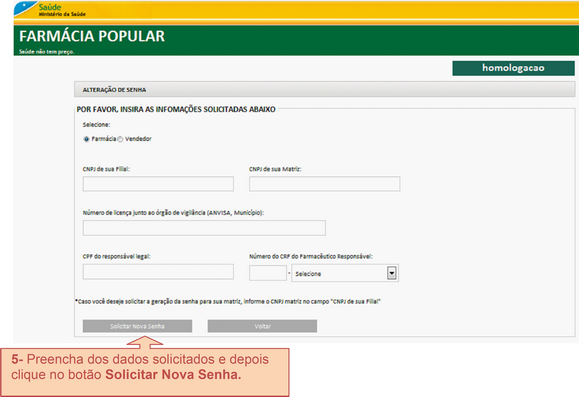Select the Farmácia radio button
Screen dimensions: 579x397
[86, 139]
